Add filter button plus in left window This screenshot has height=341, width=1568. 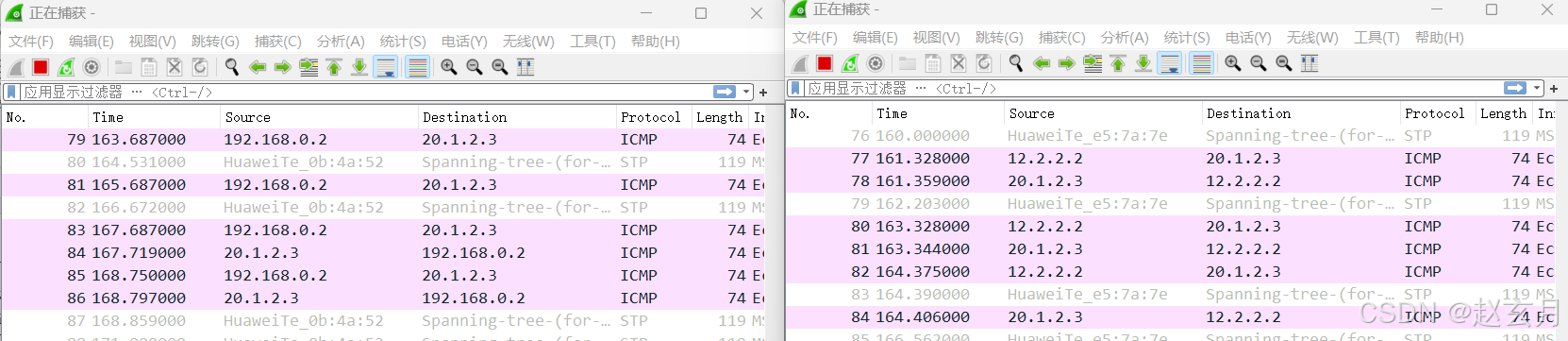(763, 92)
